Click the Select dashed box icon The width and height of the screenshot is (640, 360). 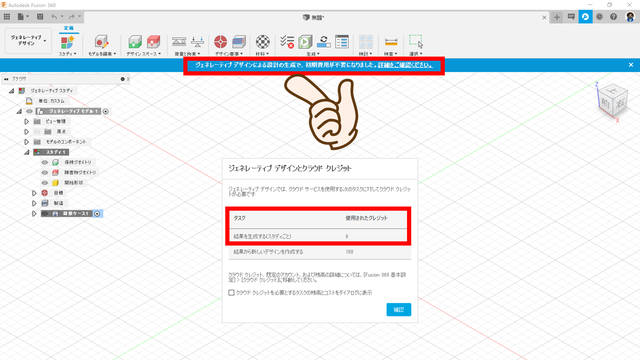tap(416, 42)
